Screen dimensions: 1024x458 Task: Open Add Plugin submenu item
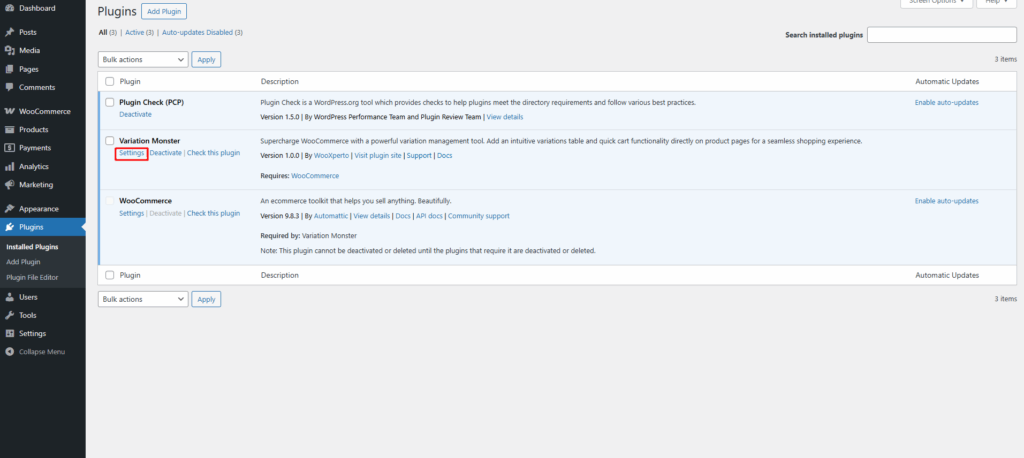pos(23,262)
